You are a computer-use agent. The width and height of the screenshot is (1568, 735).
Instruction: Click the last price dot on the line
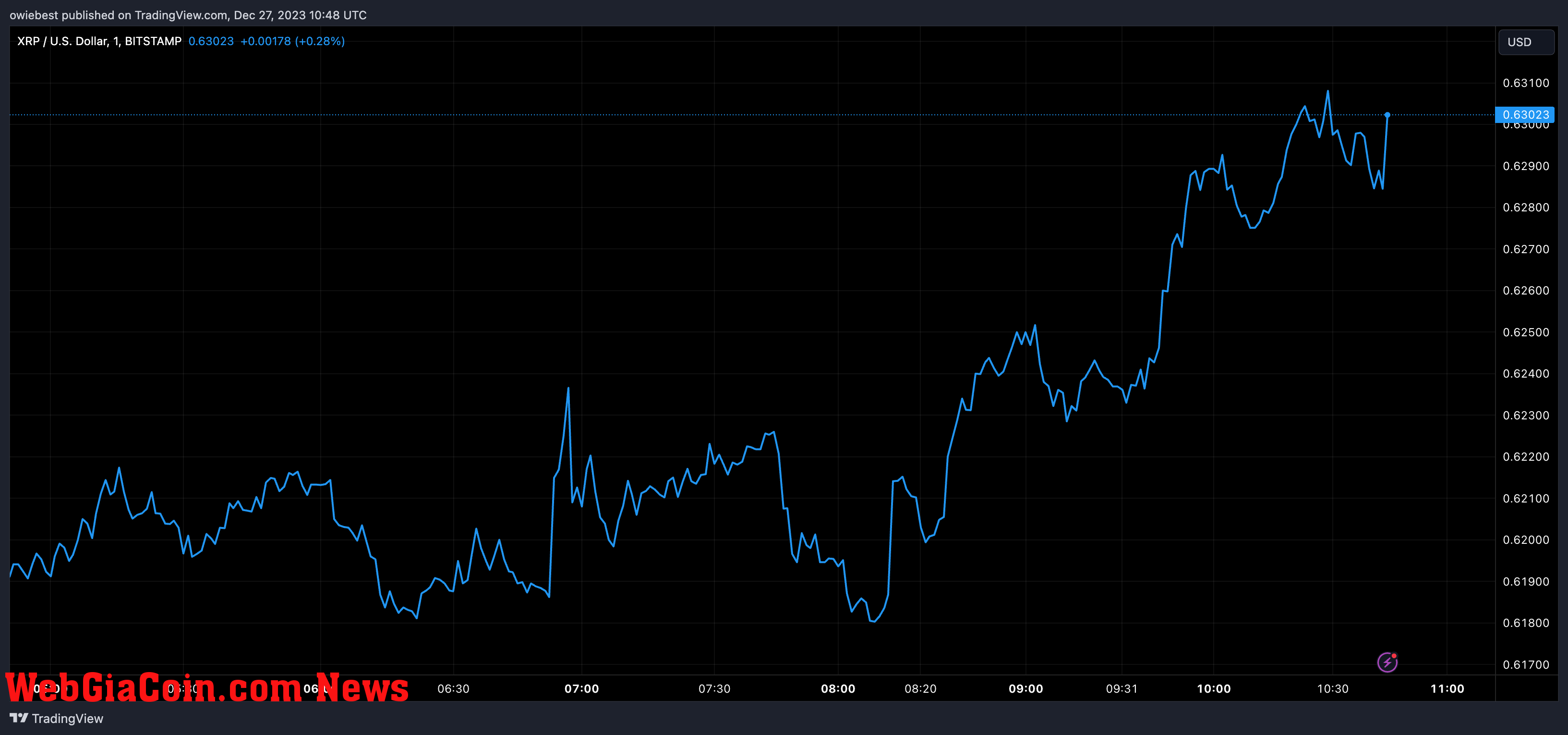[1387, 114]
